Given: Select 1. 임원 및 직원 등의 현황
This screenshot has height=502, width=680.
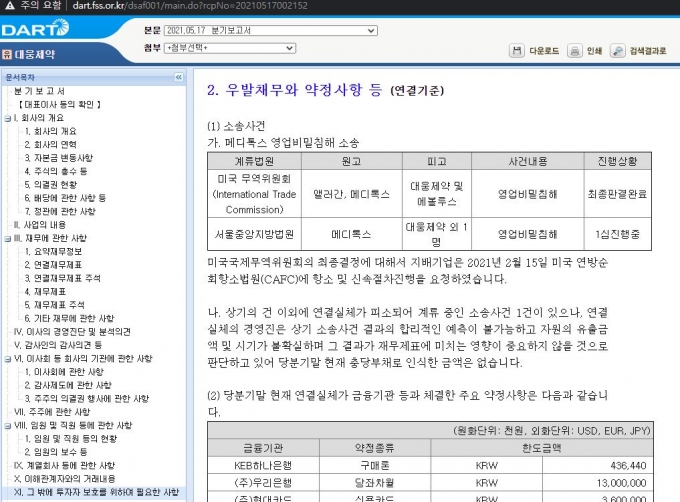Looking at the screenshot, I should pyautogui.click(x=71, y=439).
